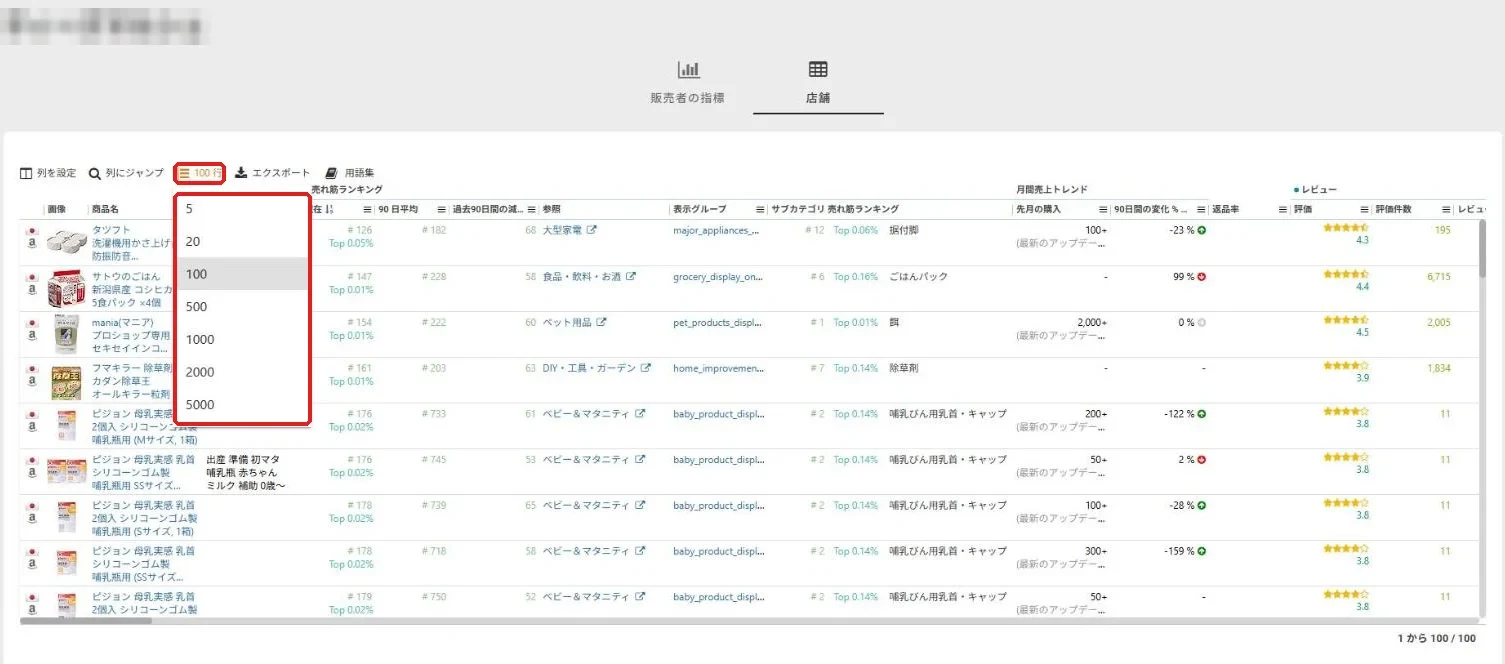The width and height of the screenshot is (1505, 664).
Task: Open the サトウのごはん product thumbnail
Action: click(x=67, y=289)
